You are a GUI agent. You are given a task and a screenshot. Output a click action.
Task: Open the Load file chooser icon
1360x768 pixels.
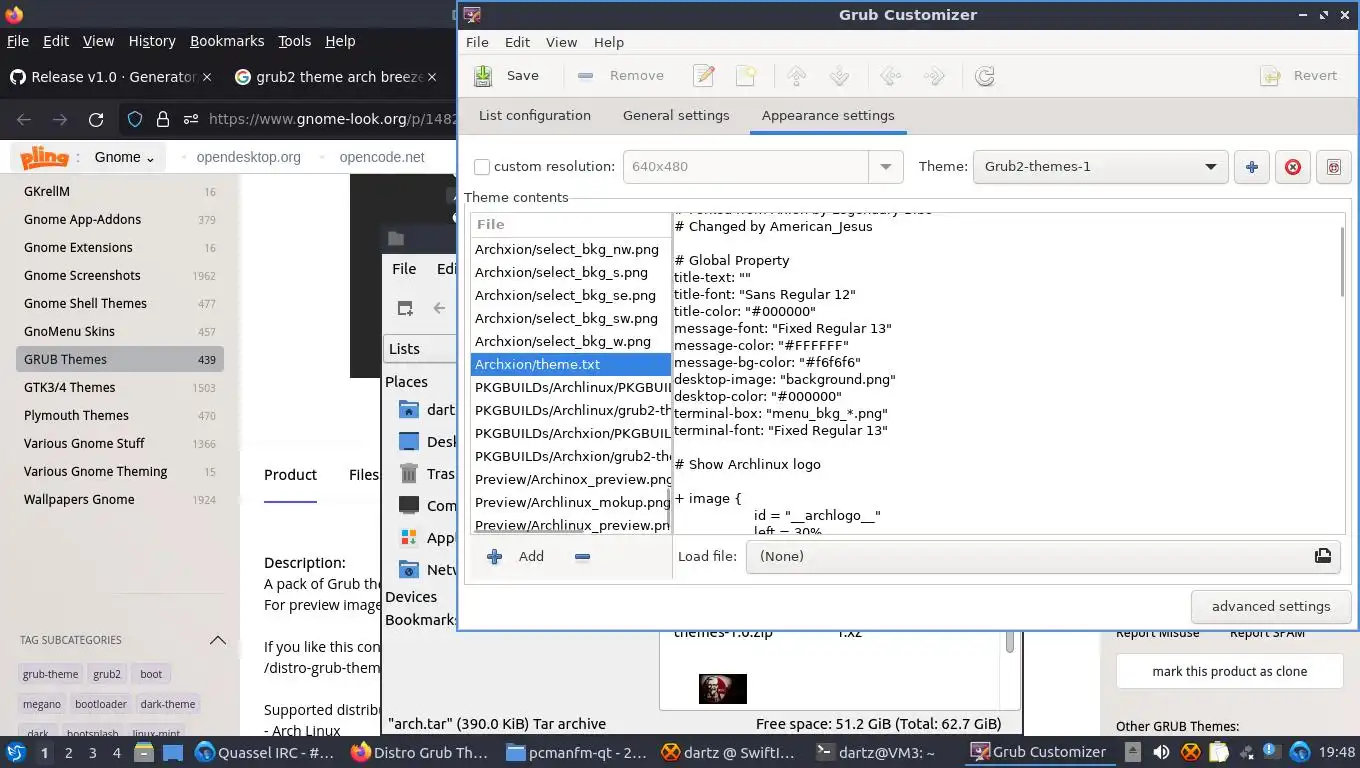click(x=1323, y=556)
